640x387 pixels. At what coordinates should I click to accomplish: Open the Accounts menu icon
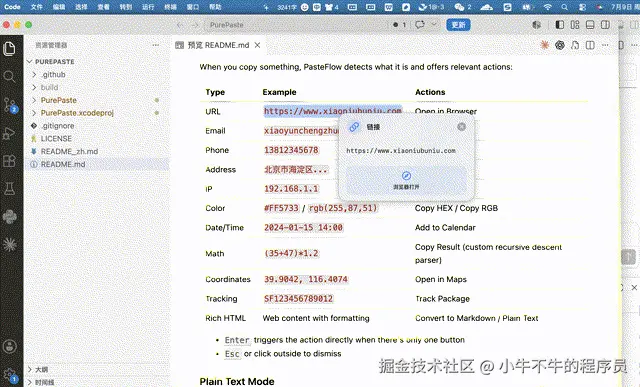click(x=9, y=347)
